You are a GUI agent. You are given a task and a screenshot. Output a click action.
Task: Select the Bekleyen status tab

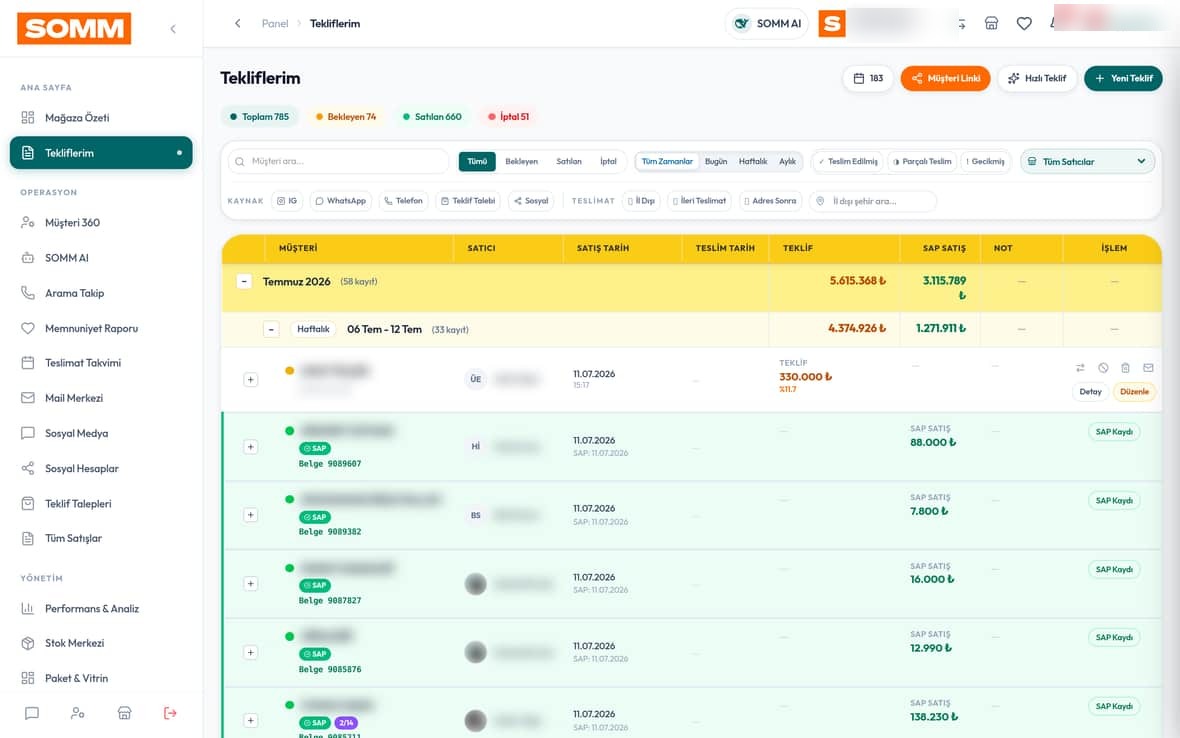click(522, 162)
